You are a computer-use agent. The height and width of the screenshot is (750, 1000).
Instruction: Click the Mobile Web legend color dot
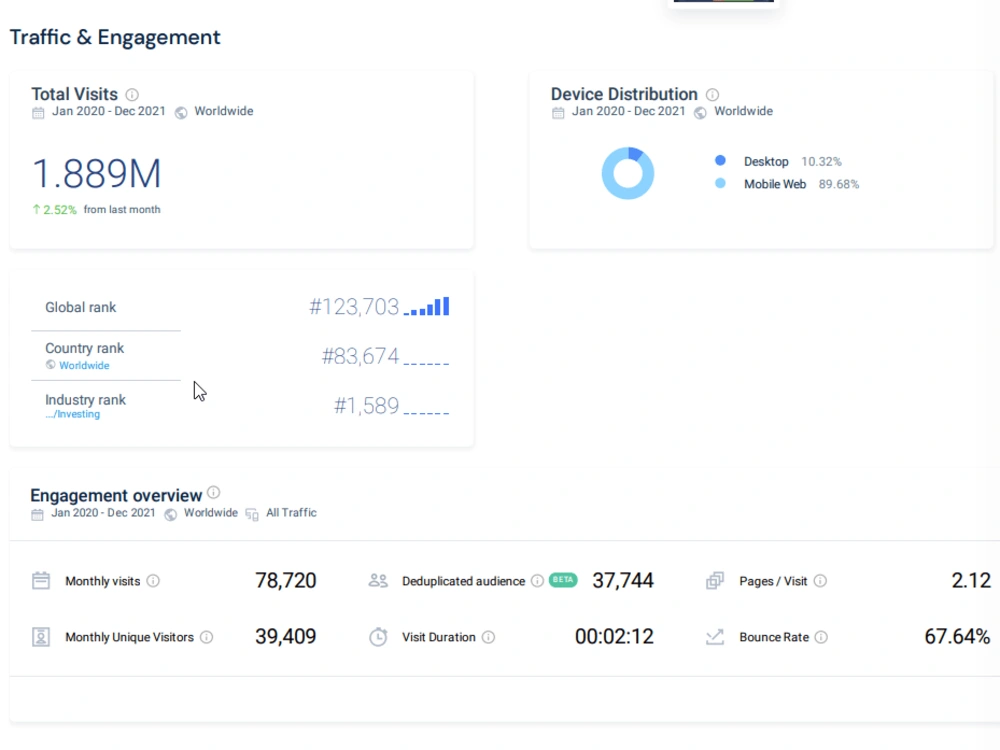tap(720, 183)
